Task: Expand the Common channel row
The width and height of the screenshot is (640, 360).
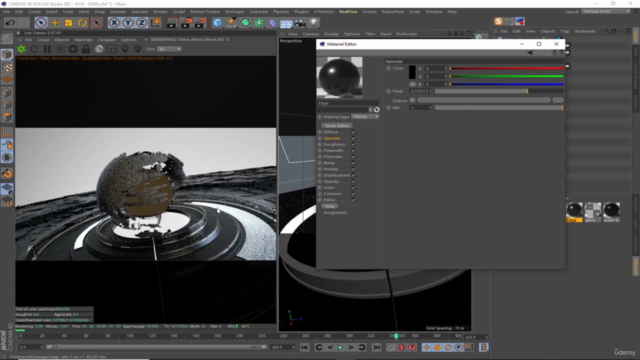Action: (x=320, y=193)
